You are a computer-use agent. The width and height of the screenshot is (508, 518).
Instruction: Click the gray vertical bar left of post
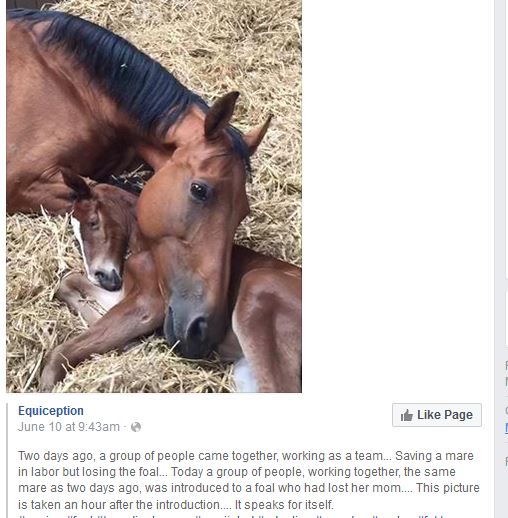point(7,460)
